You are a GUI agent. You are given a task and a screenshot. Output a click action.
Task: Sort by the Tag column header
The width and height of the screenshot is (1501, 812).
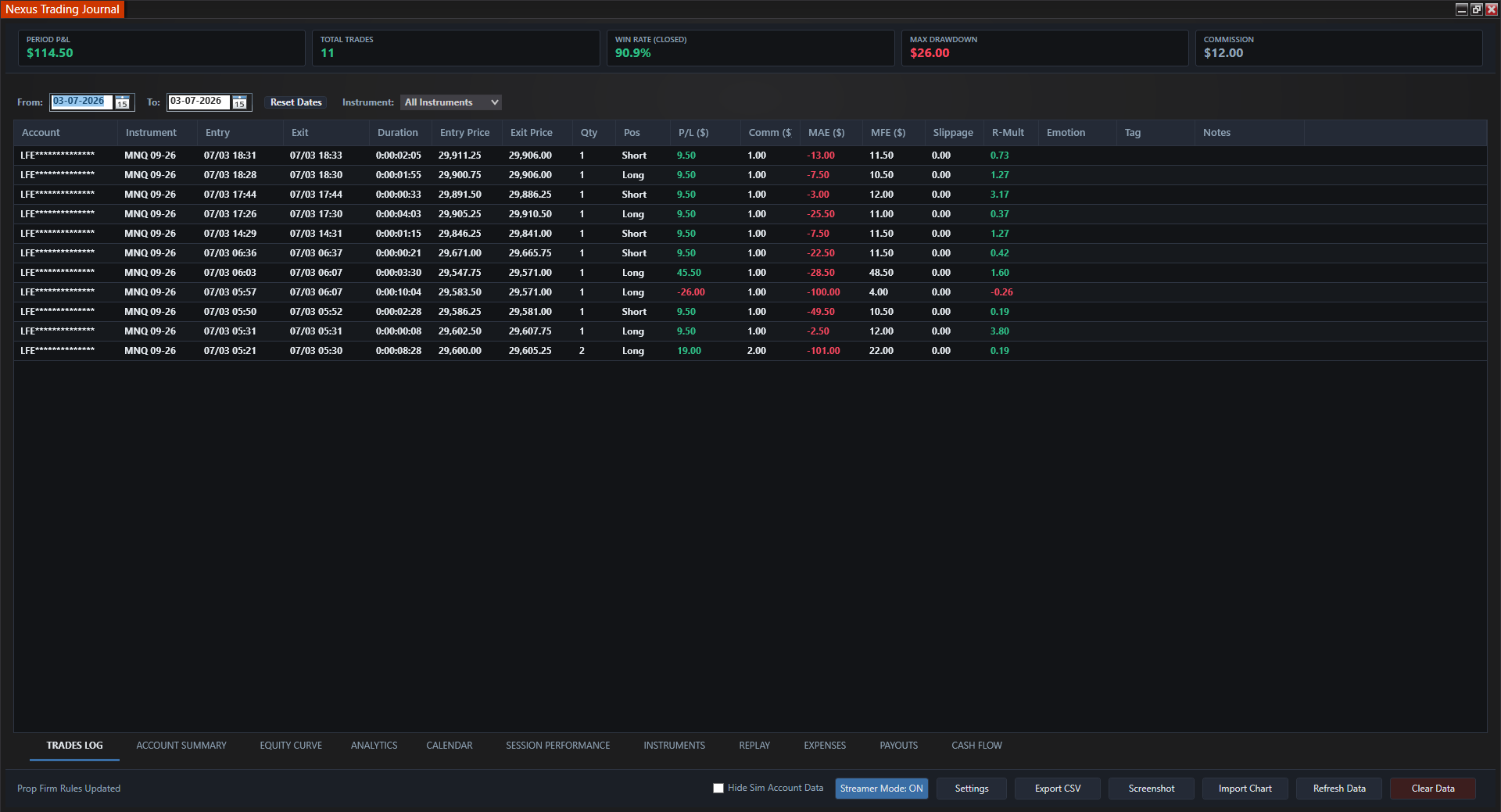1155,133
